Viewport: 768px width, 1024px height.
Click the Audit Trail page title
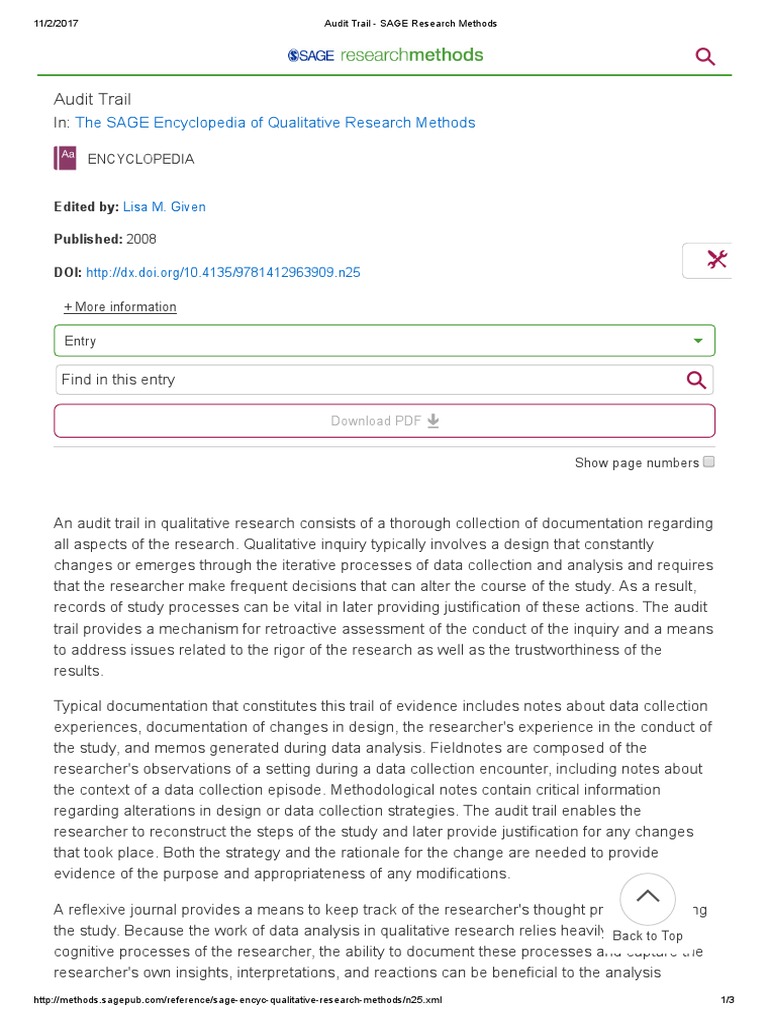[92, 99]
